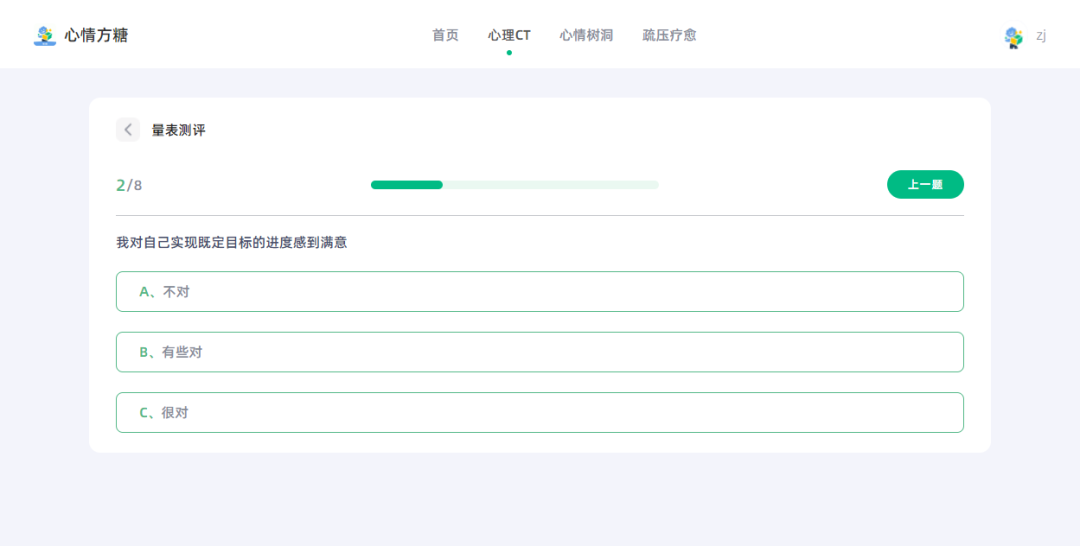Image resolution: width=1080 pixels, height=546 pixels.
Task: Open the 心理CT navigation tab
Action: (509, 35)
